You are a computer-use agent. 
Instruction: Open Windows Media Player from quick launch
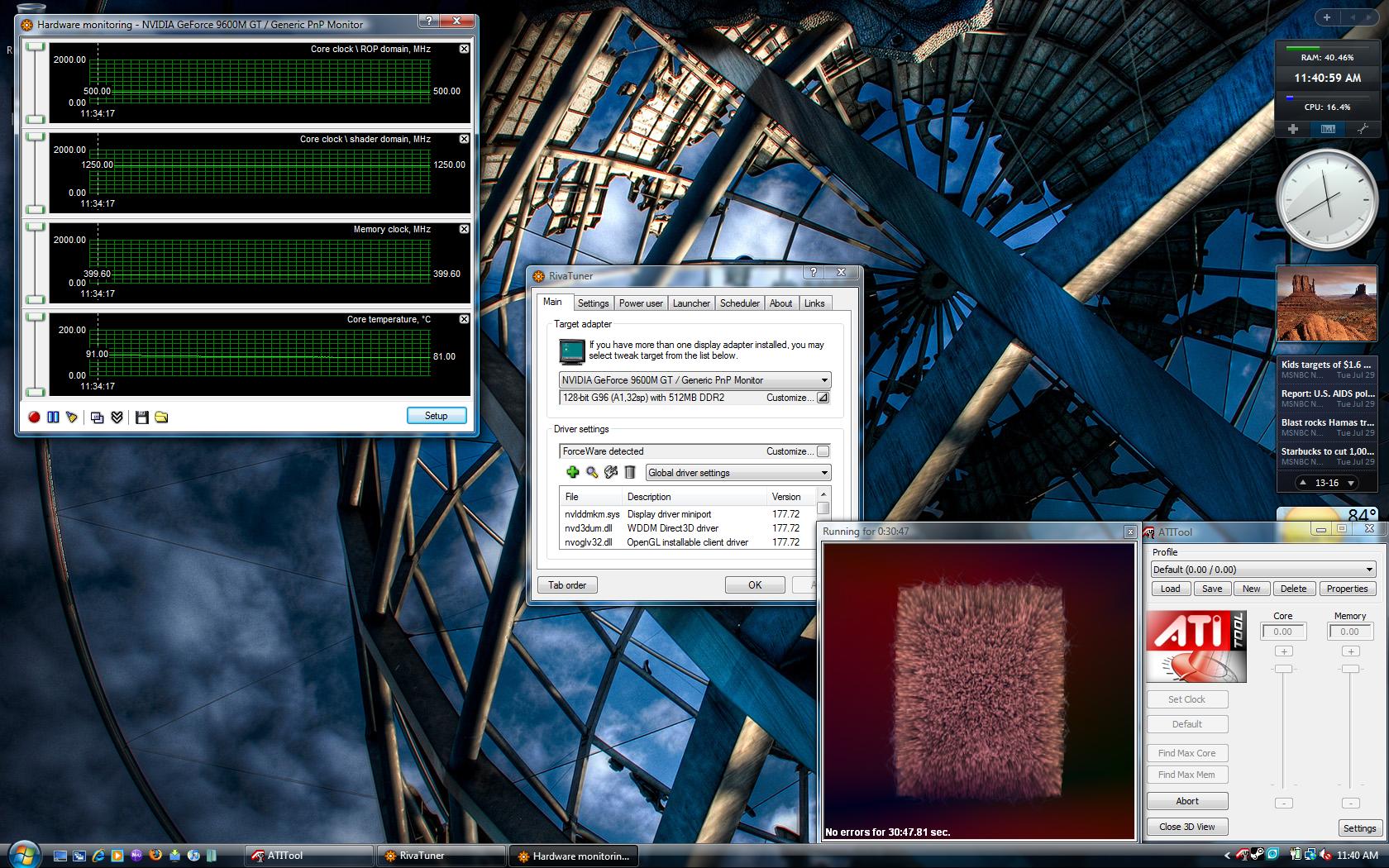point(117,856)
